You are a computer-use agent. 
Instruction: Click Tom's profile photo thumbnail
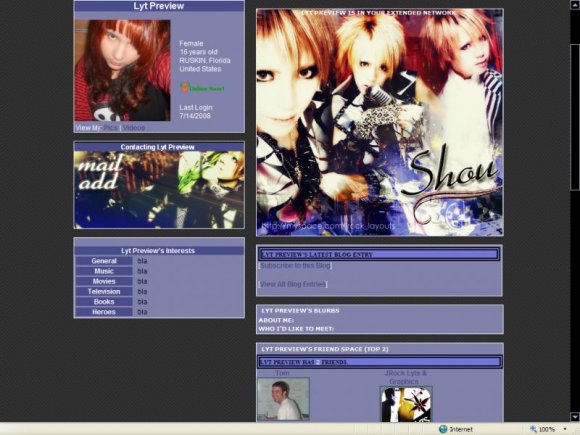click(x=283, y=399)
